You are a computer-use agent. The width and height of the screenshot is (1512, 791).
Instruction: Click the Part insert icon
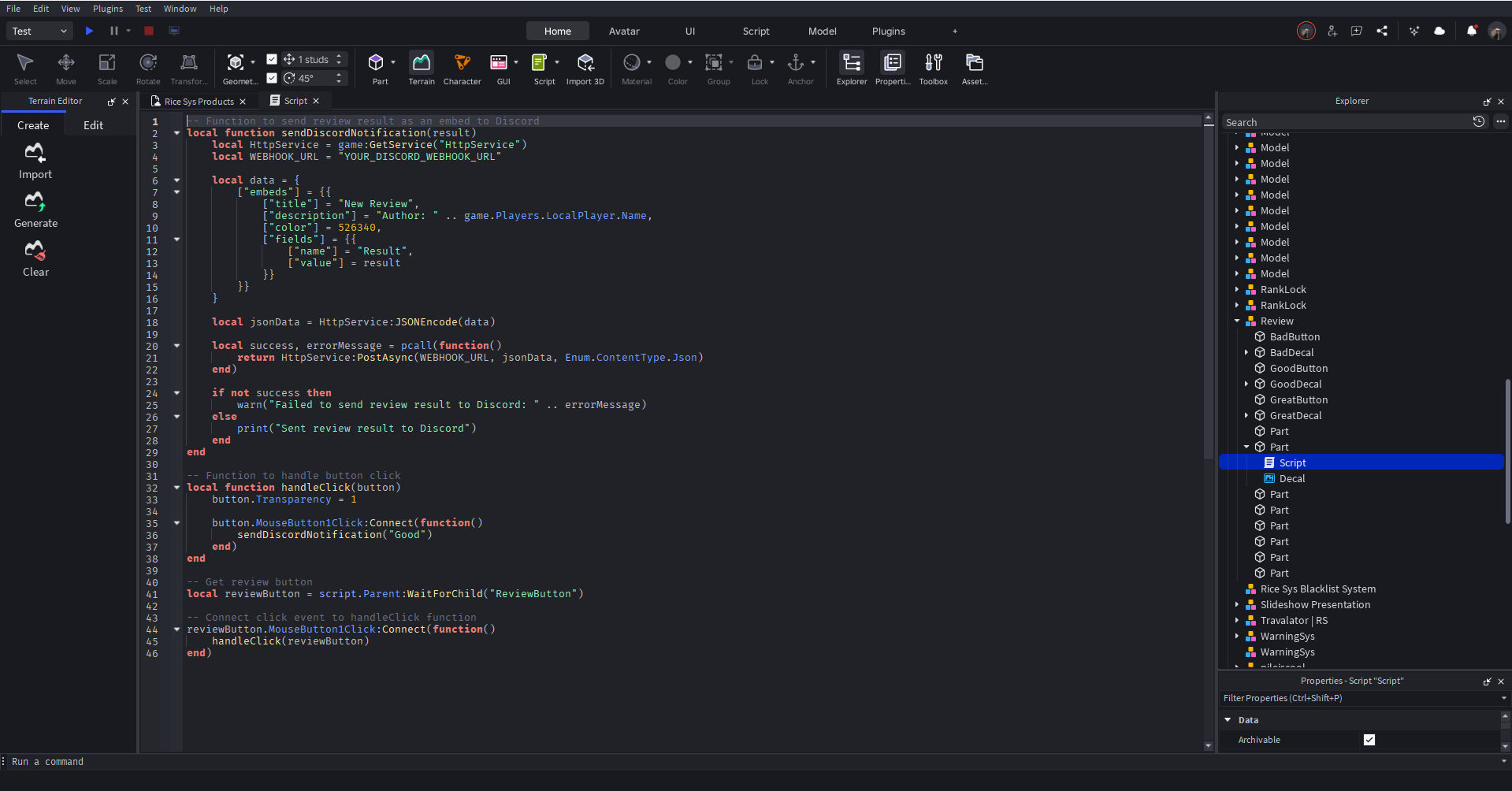point(377,63)
